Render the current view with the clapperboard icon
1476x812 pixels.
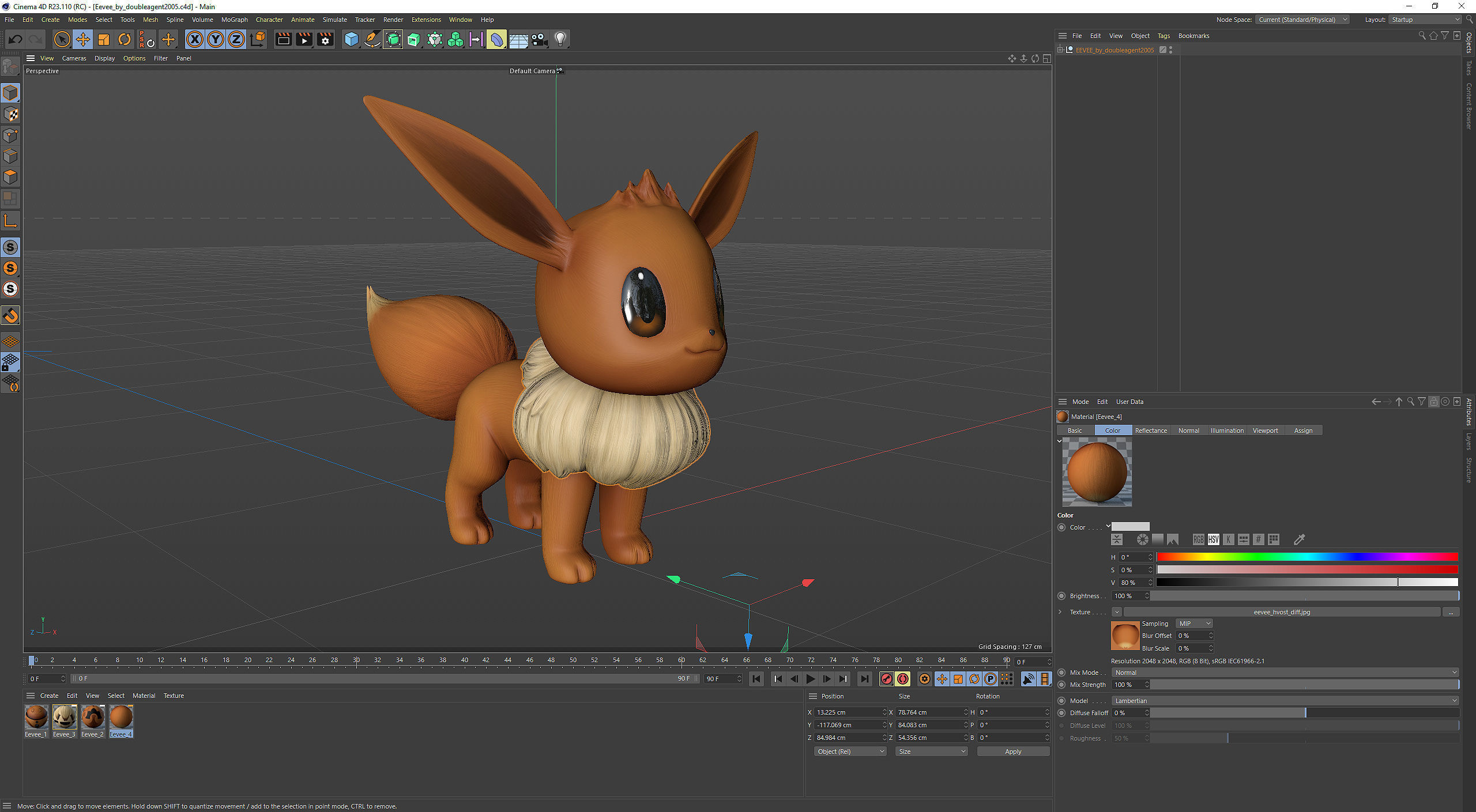[x=283, y=39]
